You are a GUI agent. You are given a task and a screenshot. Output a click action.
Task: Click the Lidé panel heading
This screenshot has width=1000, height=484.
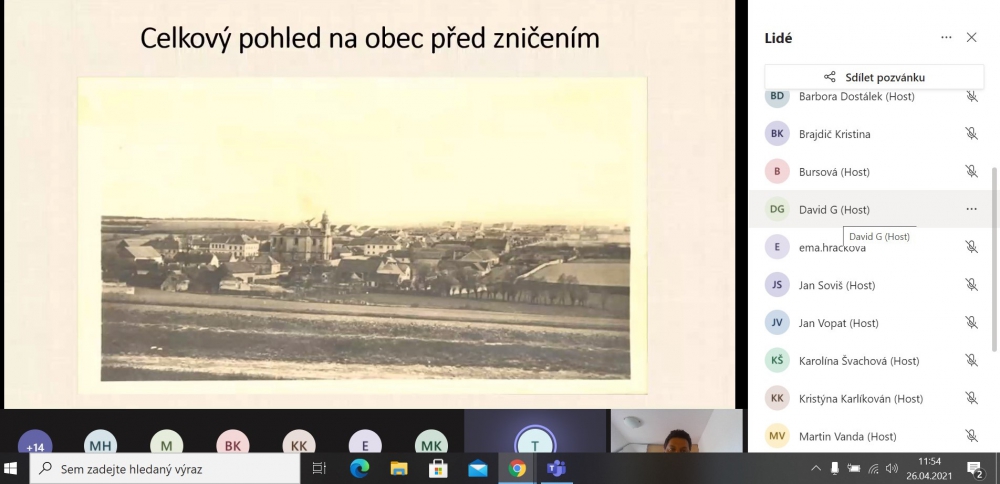778,38
